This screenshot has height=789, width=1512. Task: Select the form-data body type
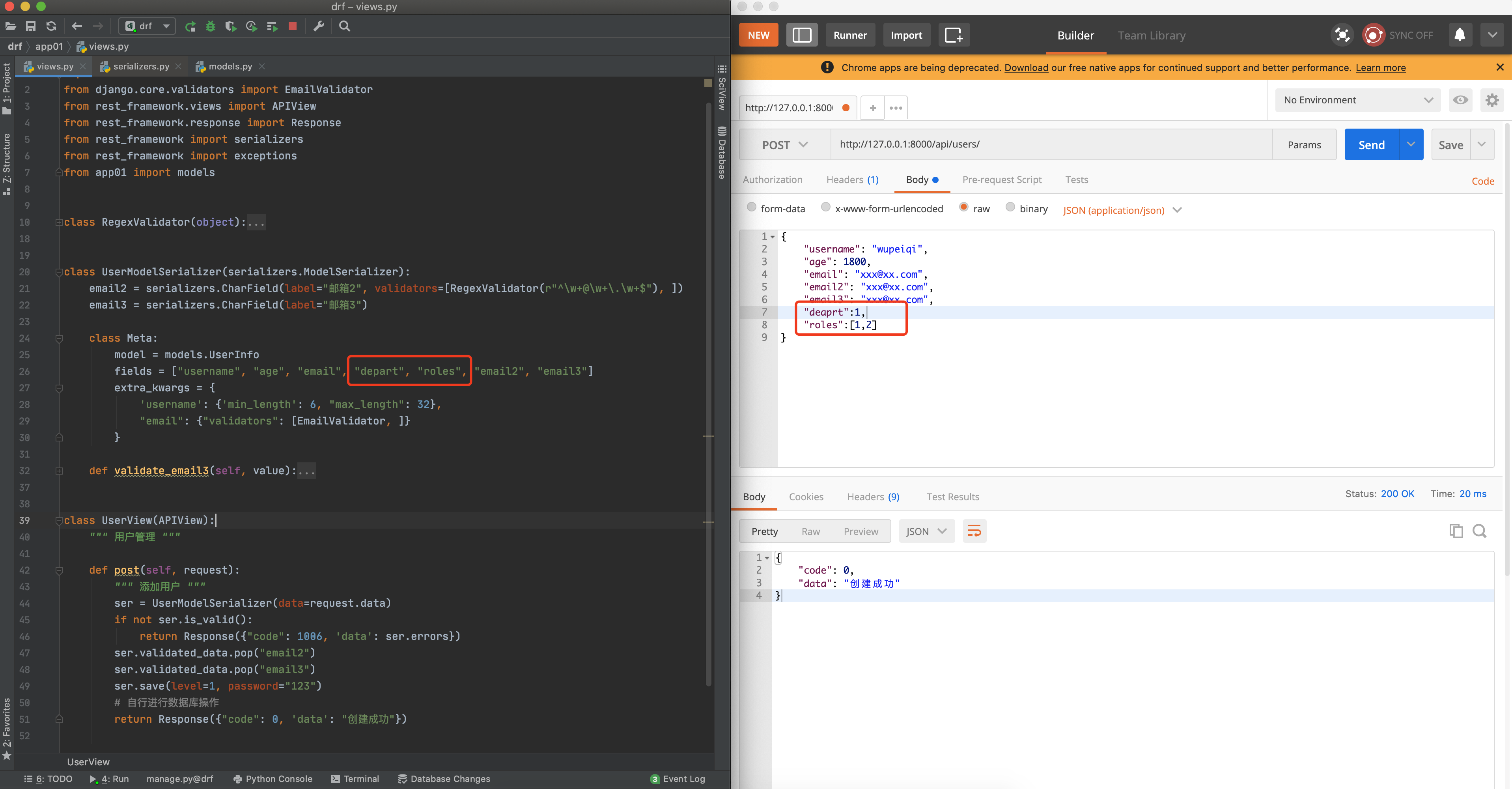click(x=752, y=207)
